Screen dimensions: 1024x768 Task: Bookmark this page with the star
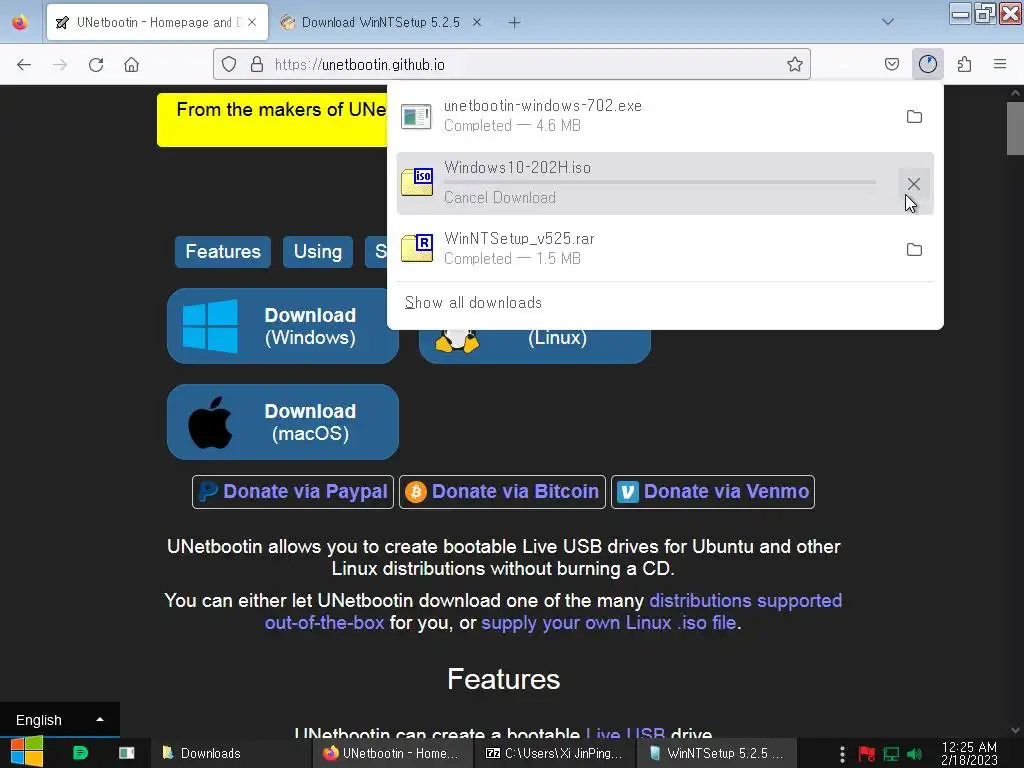pyautogui.click(x=794, y=64)
